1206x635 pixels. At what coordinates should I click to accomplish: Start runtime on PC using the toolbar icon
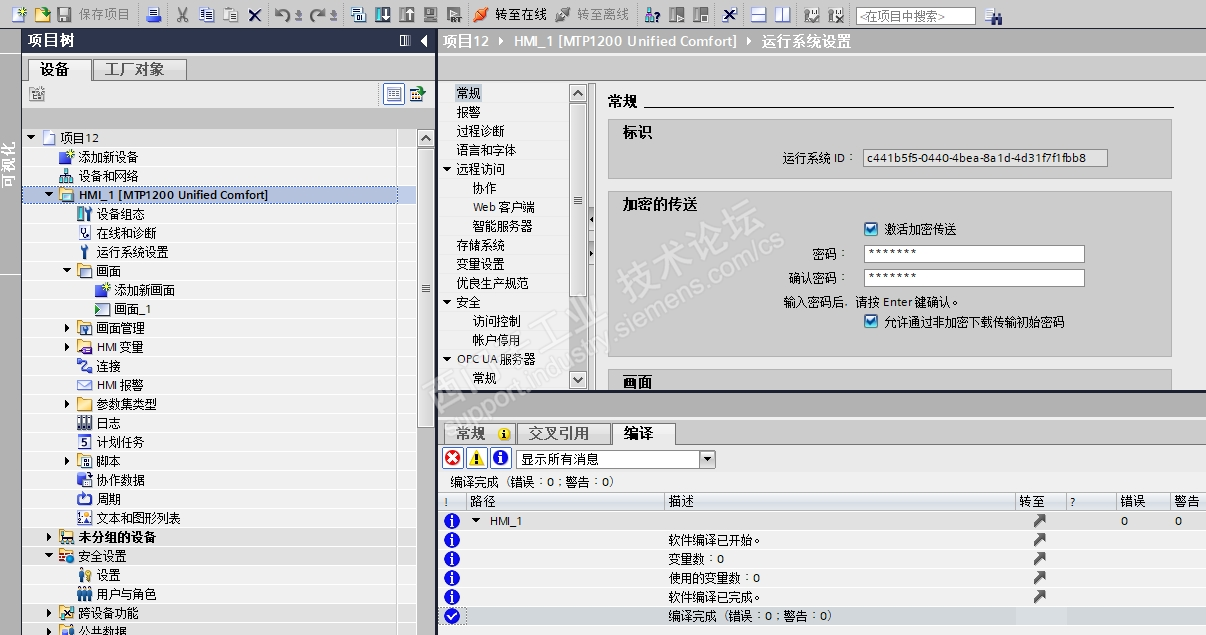tap(453, 15)
